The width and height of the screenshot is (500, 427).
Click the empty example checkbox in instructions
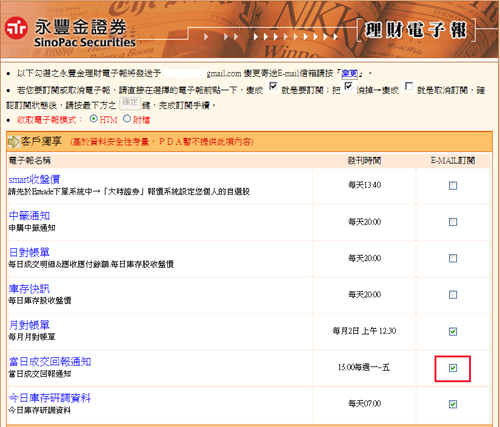tap(409, 86)
